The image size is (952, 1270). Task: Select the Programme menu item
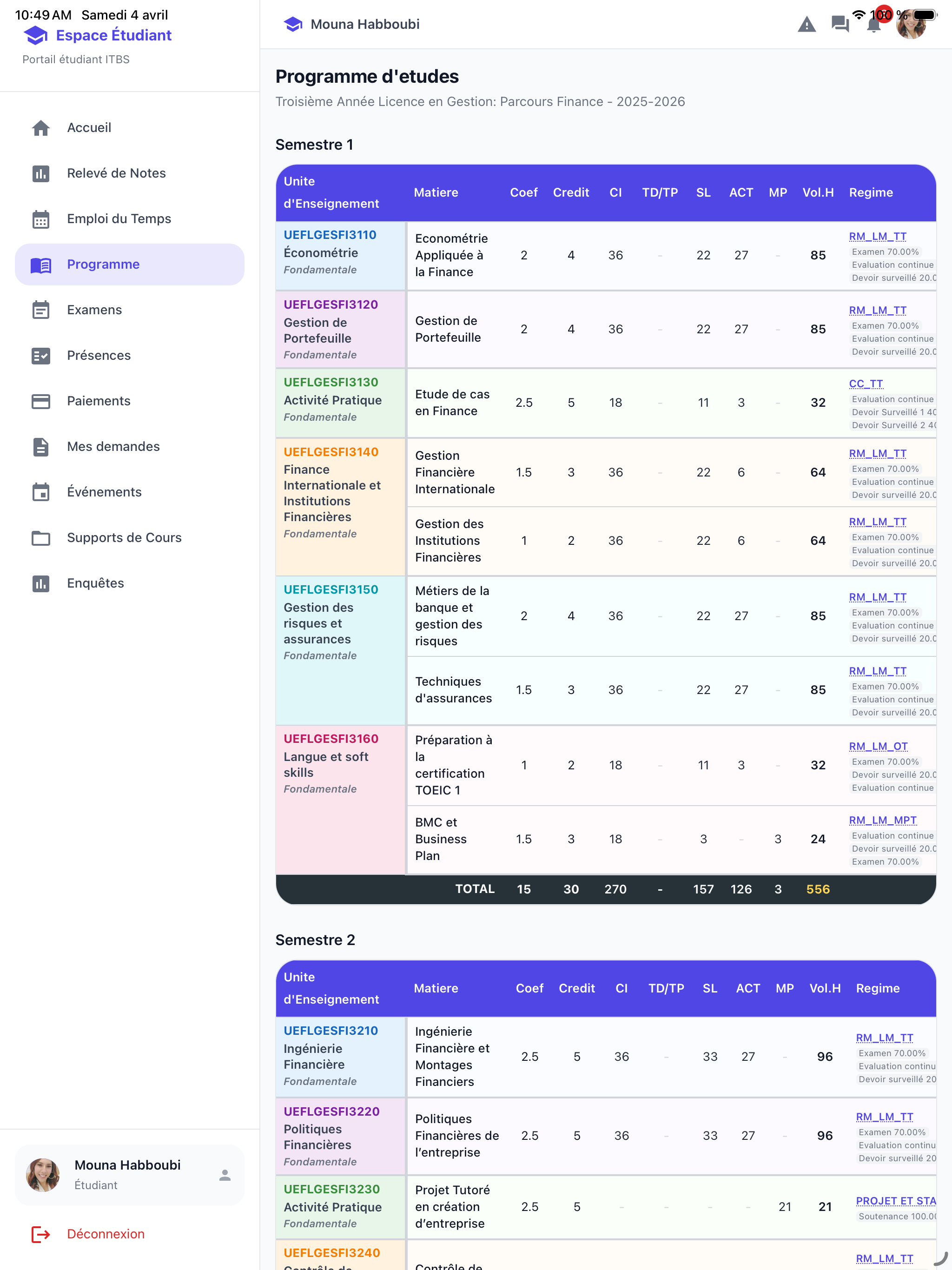[x=130, y=265]
